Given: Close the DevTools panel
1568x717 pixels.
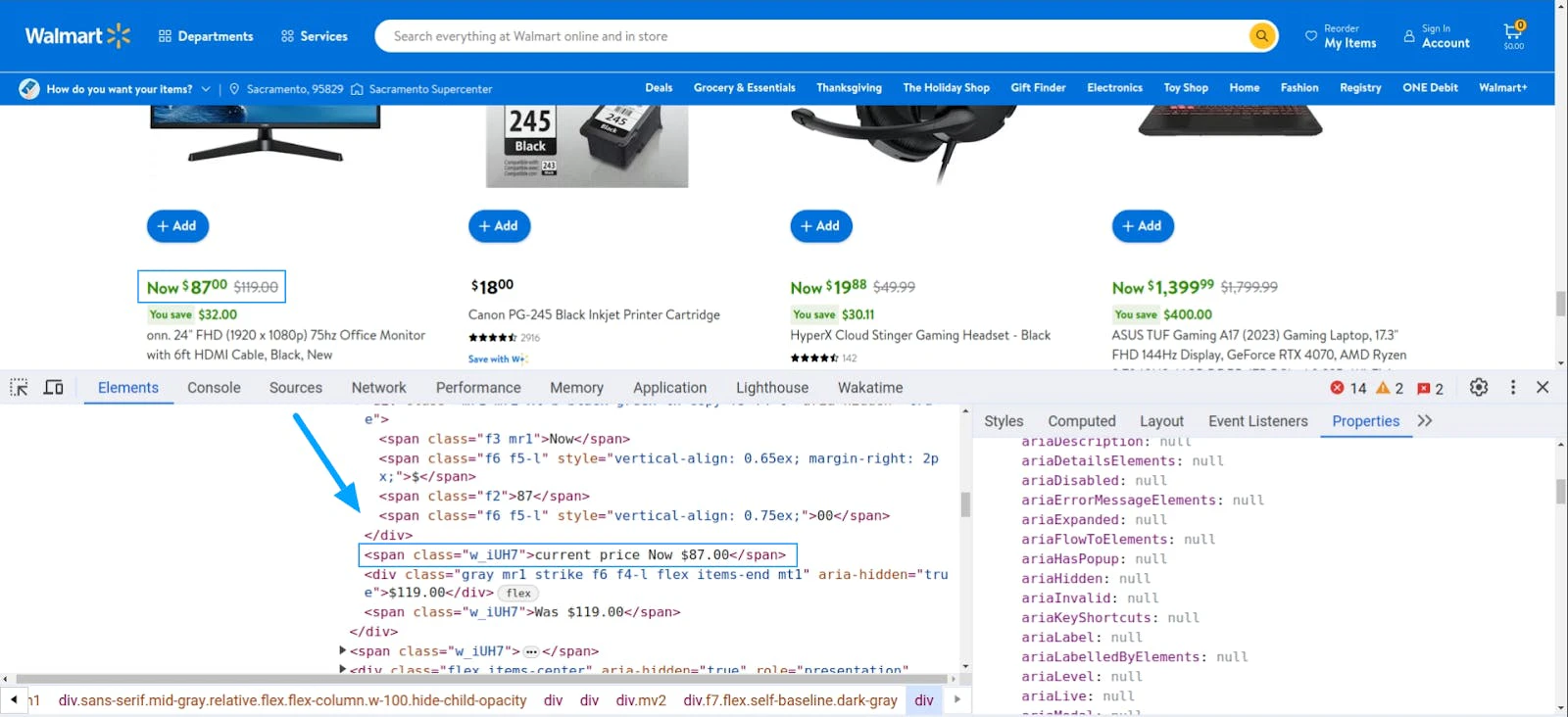Looking at the screenshot, I should tap(1543, 387).
